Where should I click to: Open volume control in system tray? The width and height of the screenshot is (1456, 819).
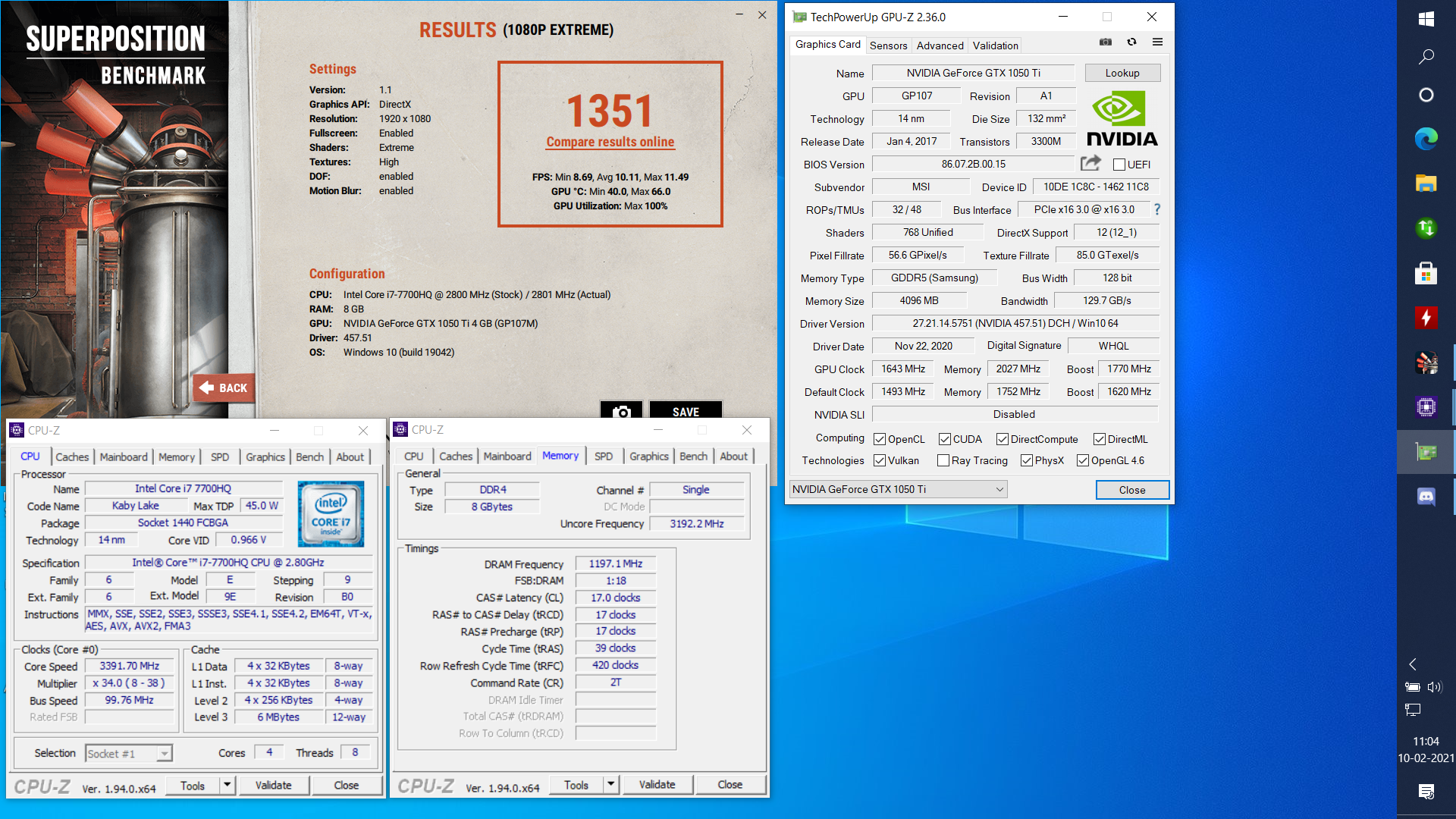coord(1435,687)
